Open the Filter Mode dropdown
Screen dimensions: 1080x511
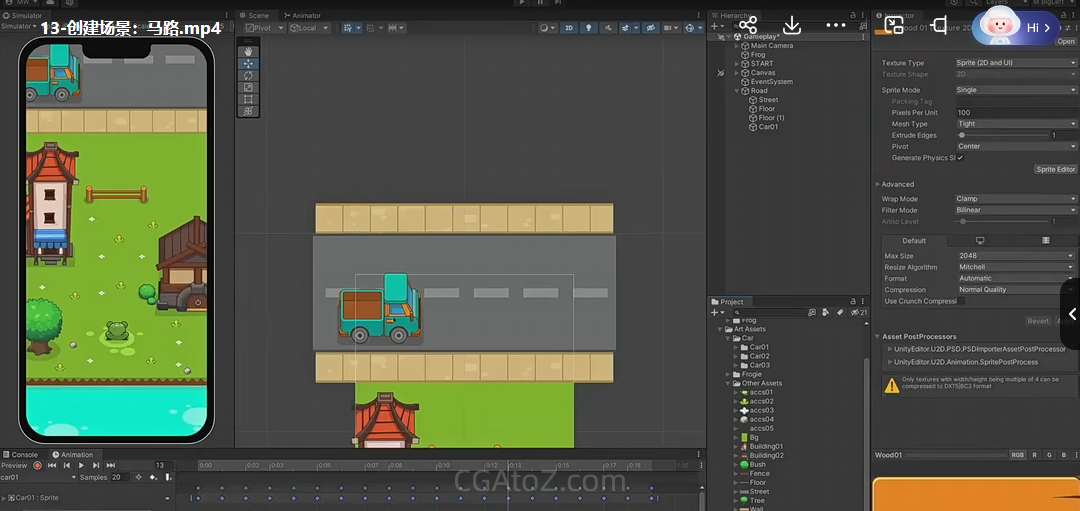pos(1014,210)
